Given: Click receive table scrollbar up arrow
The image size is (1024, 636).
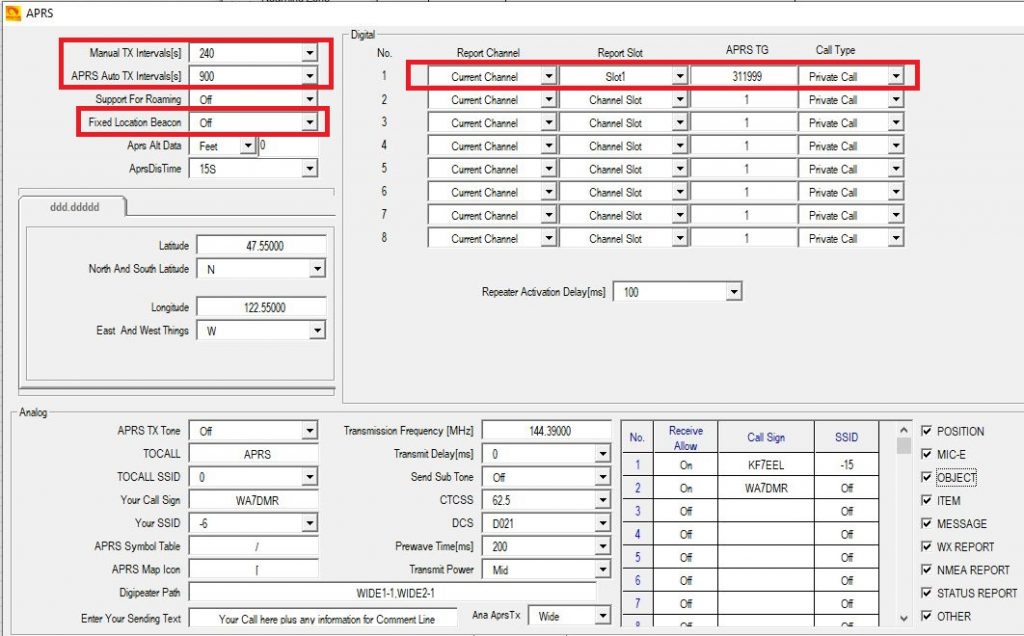Looking at the screenshot, I should 904,430.
